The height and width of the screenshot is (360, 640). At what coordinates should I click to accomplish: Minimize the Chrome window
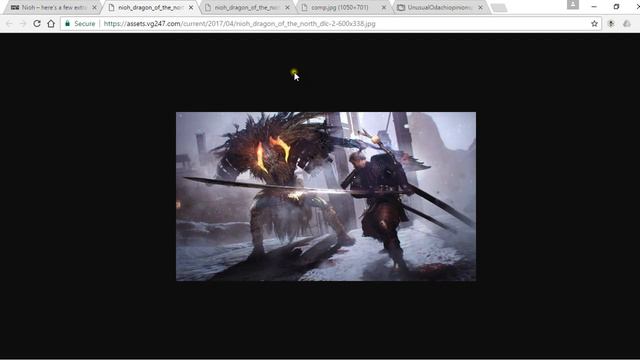594,7
